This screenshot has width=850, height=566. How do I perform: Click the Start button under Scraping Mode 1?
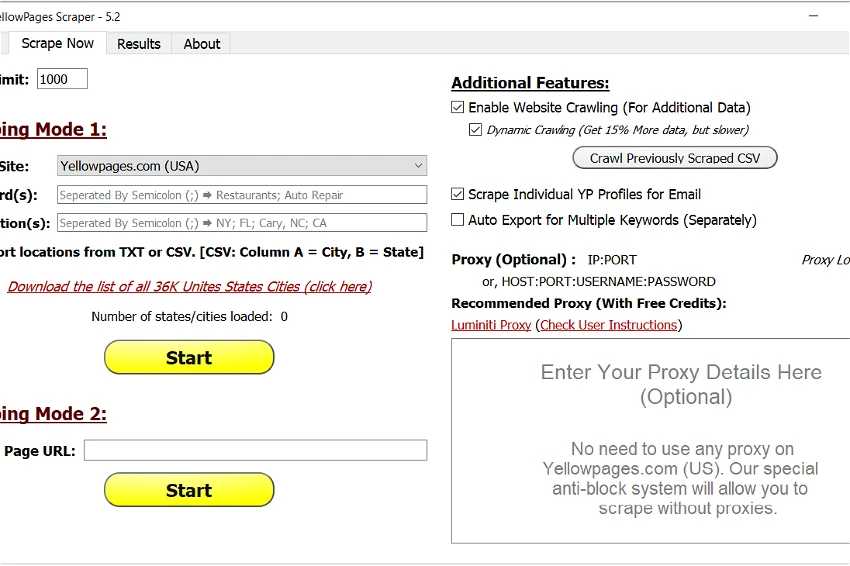pyautogui.click(x=189, y=357)
